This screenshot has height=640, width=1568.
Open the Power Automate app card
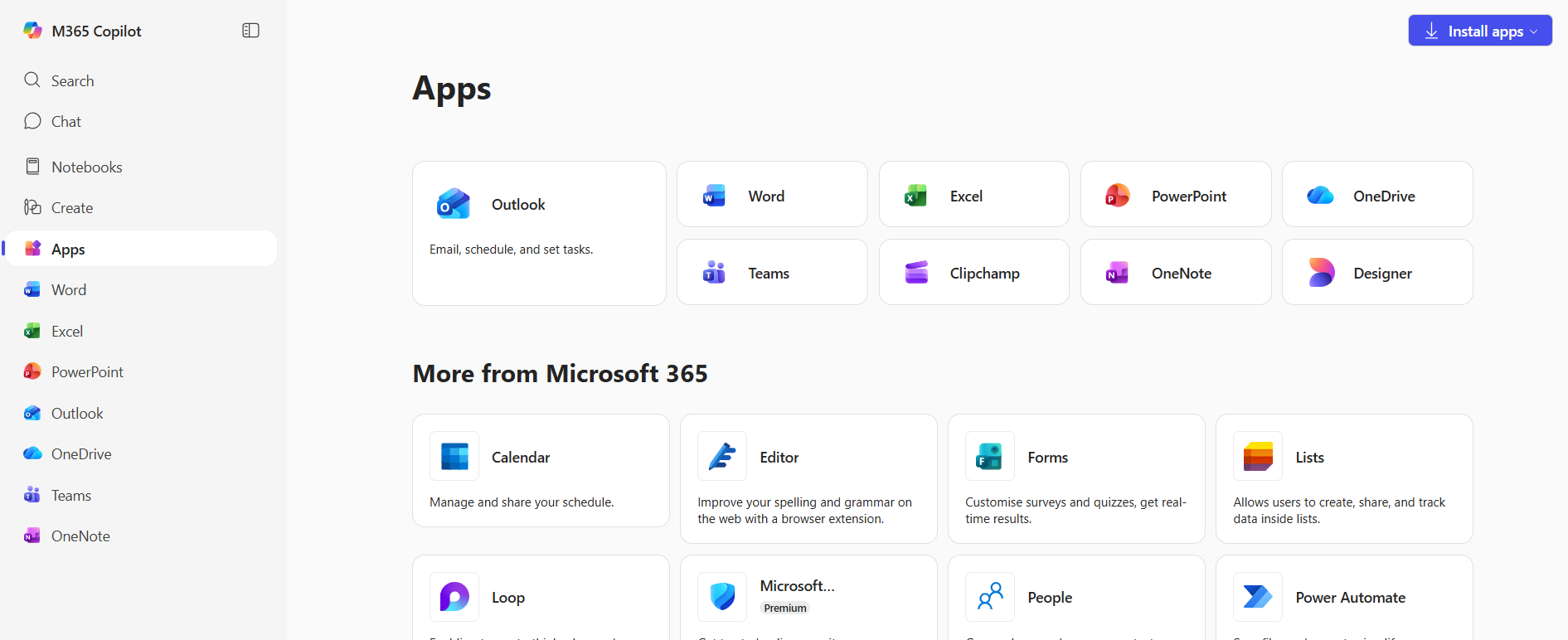(1344, 598)
